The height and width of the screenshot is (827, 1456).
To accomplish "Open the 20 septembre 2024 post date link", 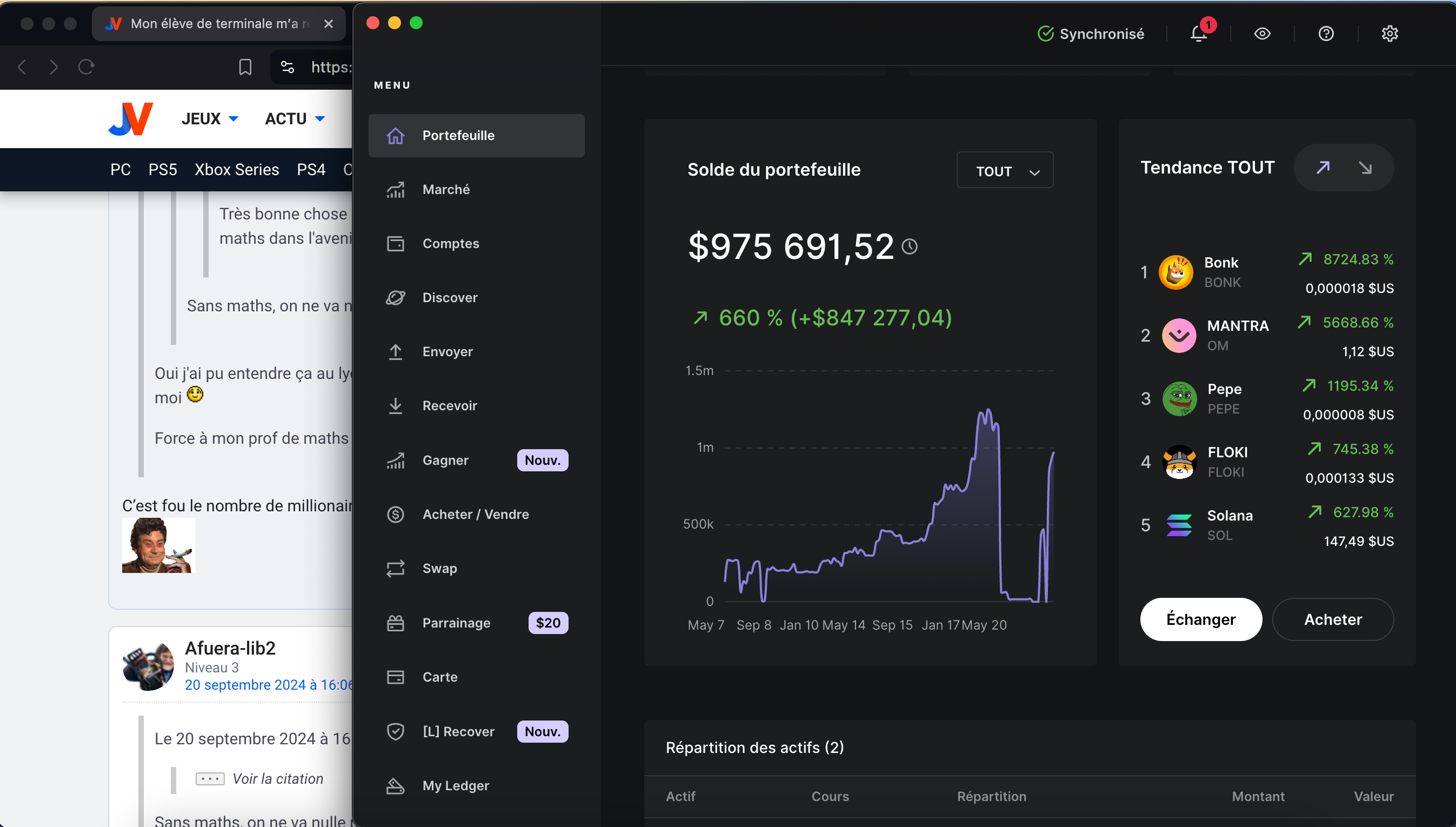I will [268, 685].
